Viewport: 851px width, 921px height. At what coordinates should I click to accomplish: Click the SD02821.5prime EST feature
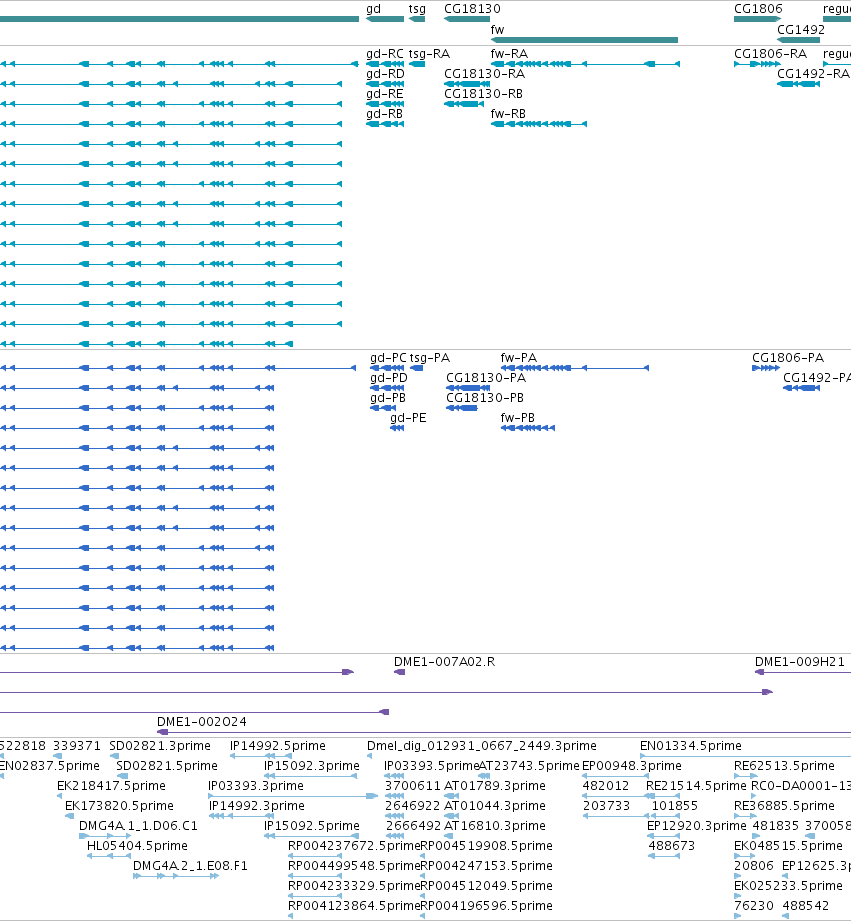[x=122, y=777]
